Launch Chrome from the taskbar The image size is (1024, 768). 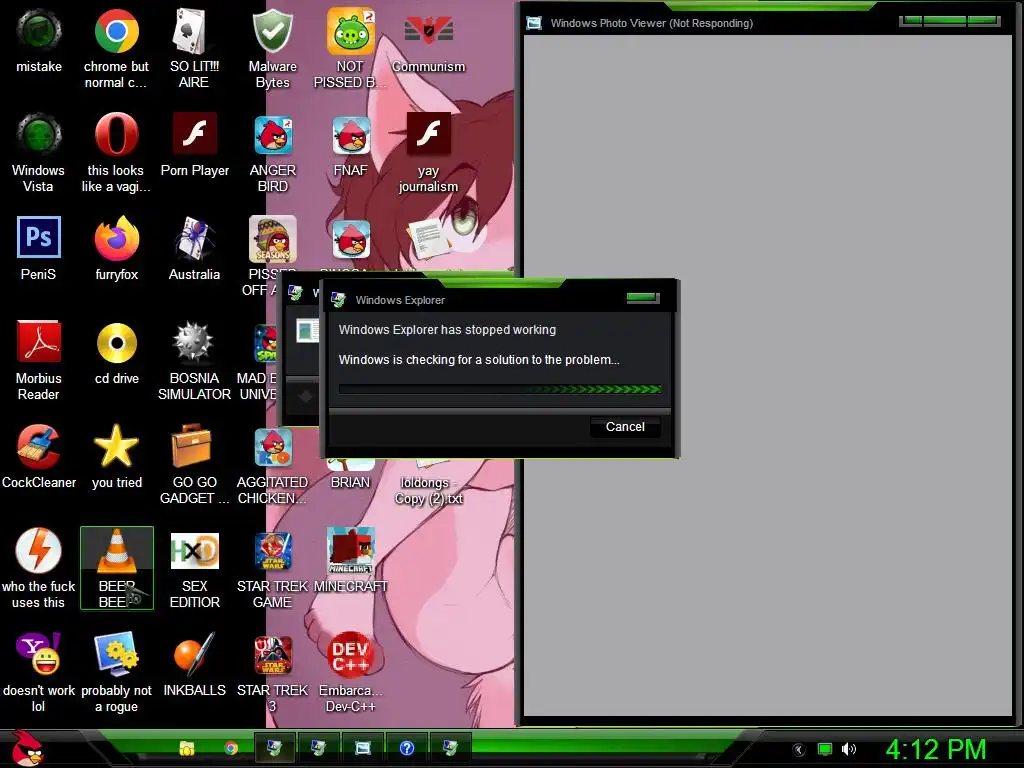(231, 748)
